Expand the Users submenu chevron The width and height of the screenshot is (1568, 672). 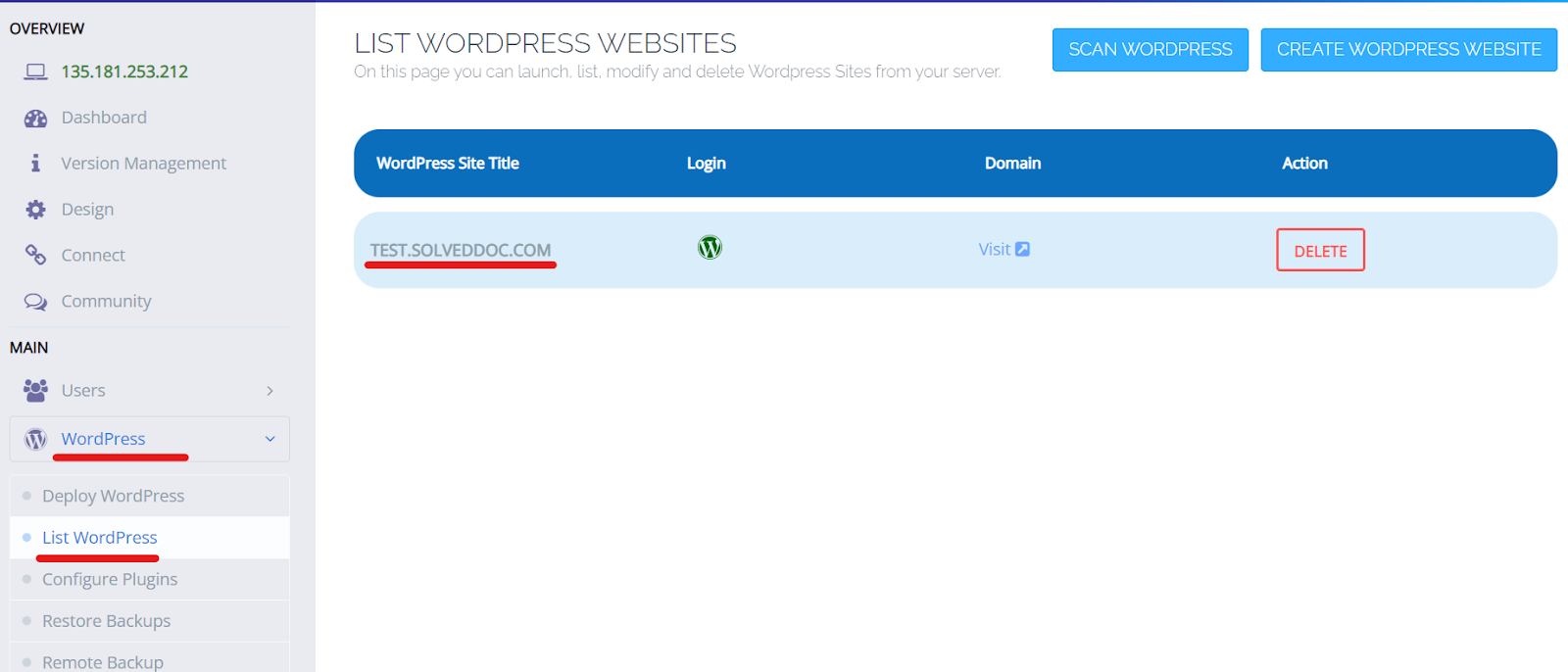(269, 391)
